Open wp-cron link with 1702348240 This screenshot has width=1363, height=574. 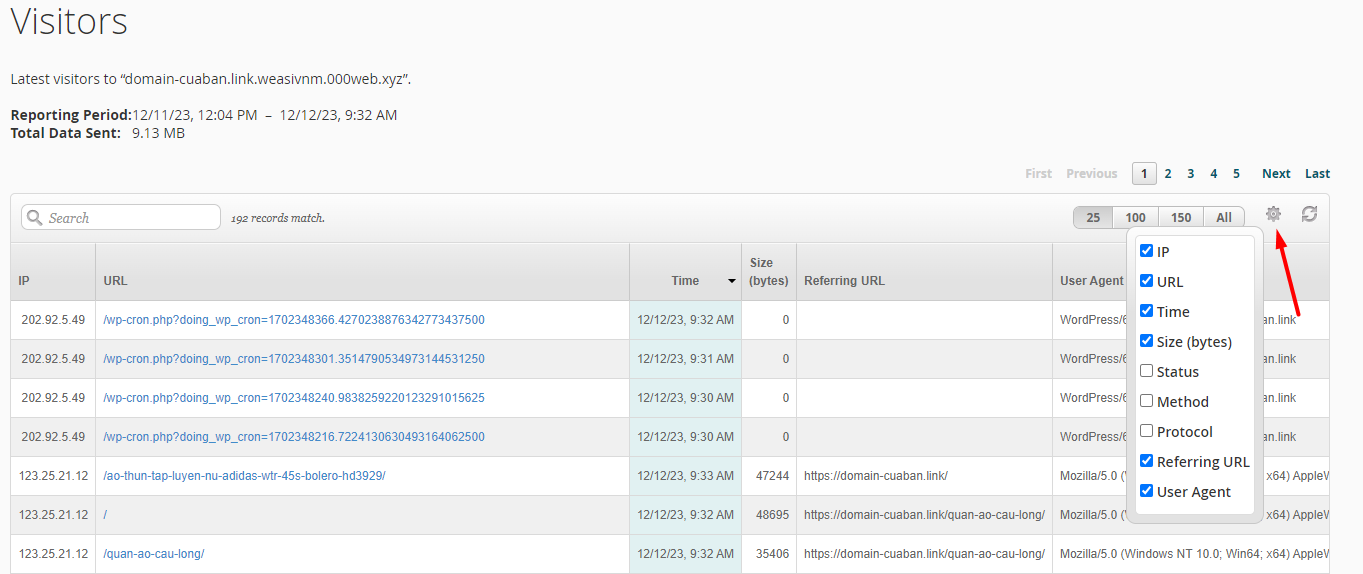click(294, 398)
